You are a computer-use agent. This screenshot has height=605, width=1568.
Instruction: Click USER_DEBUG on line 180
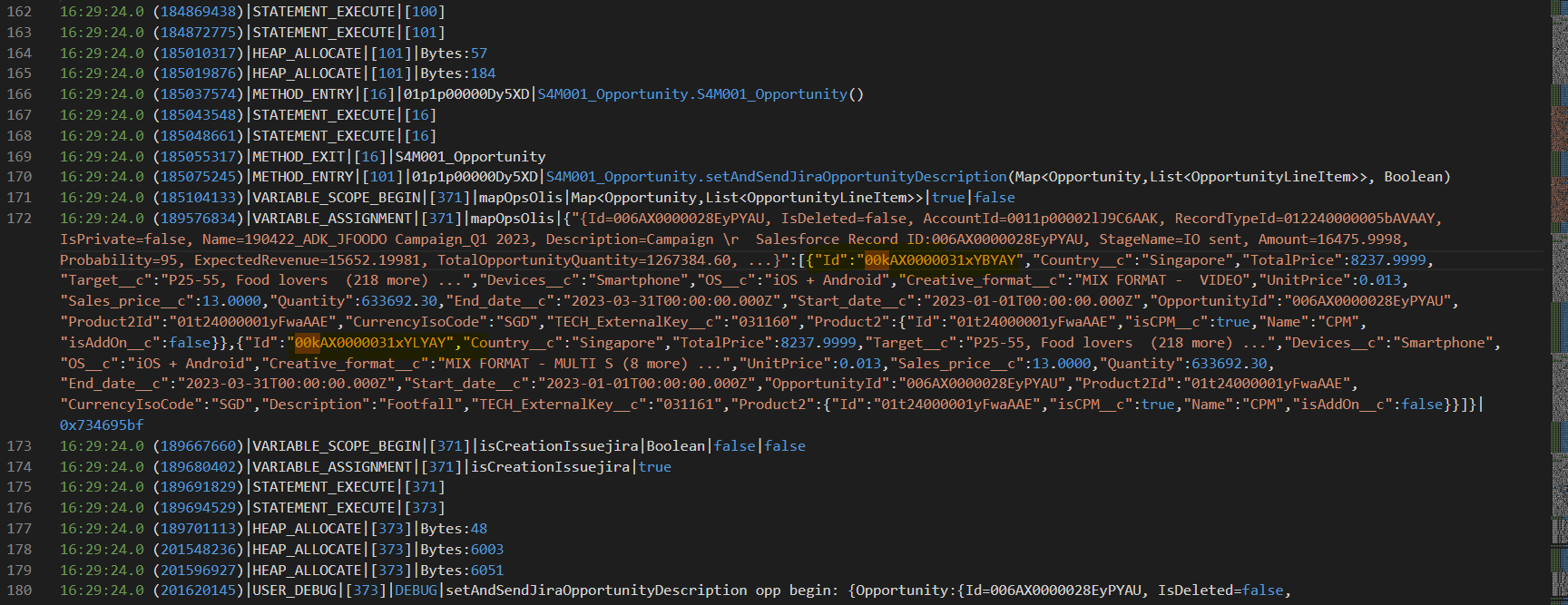pyautogui.click(x=294, y=590)
